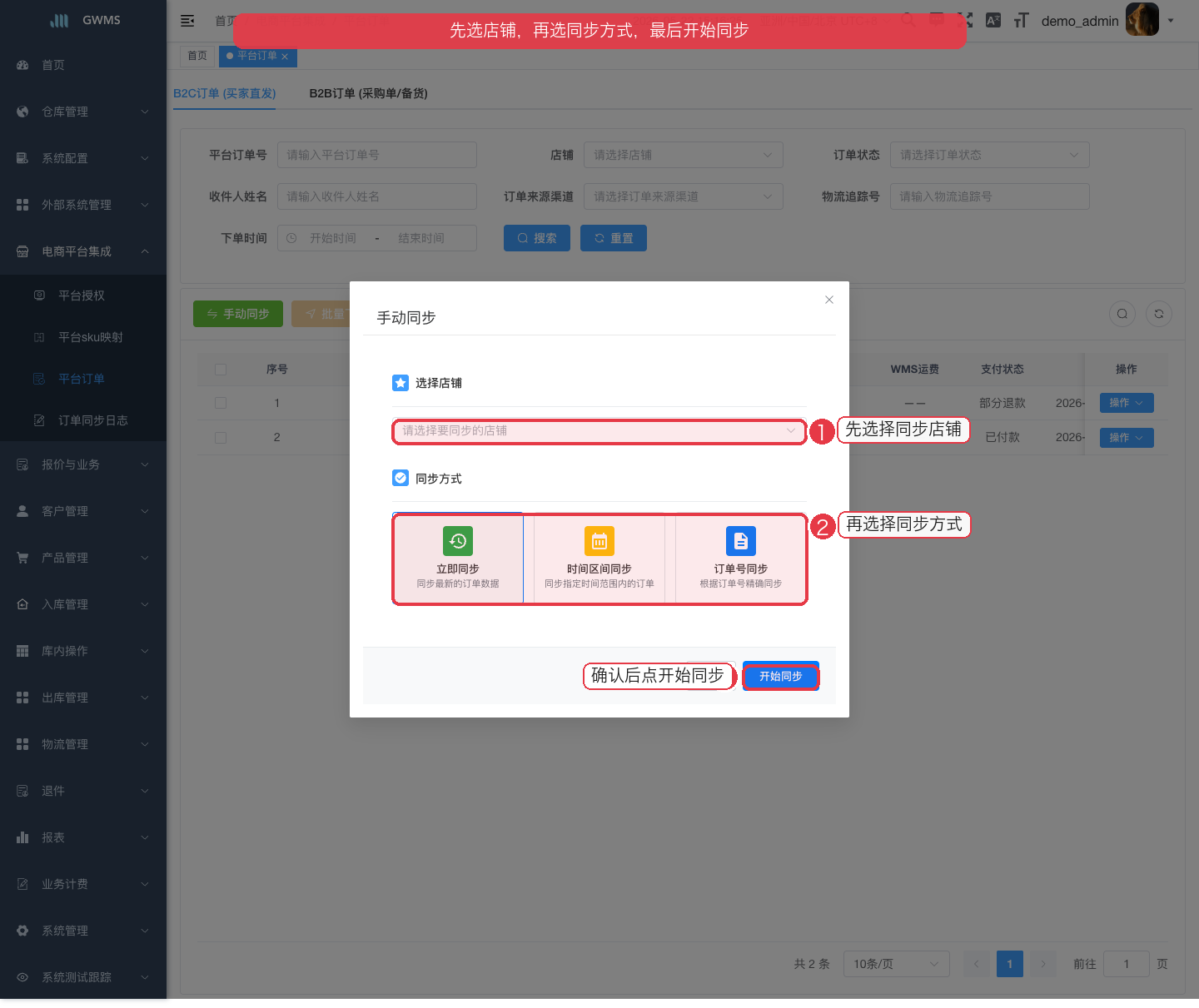Close the 手动同步 dialog with the X

(829, 300)
